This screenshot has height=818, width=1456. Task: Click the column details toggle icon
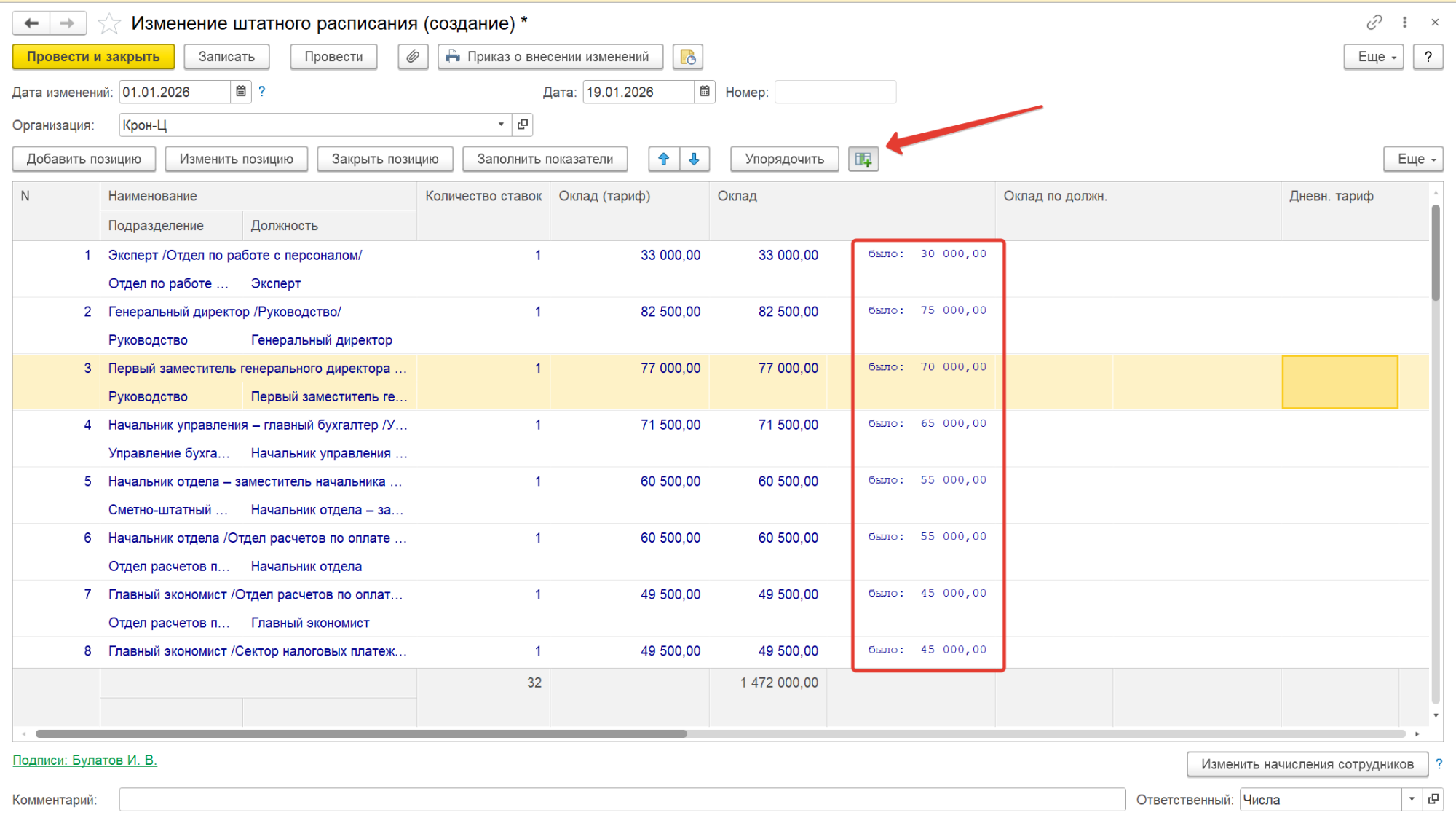pyautogui.click(x=863, y=159)
